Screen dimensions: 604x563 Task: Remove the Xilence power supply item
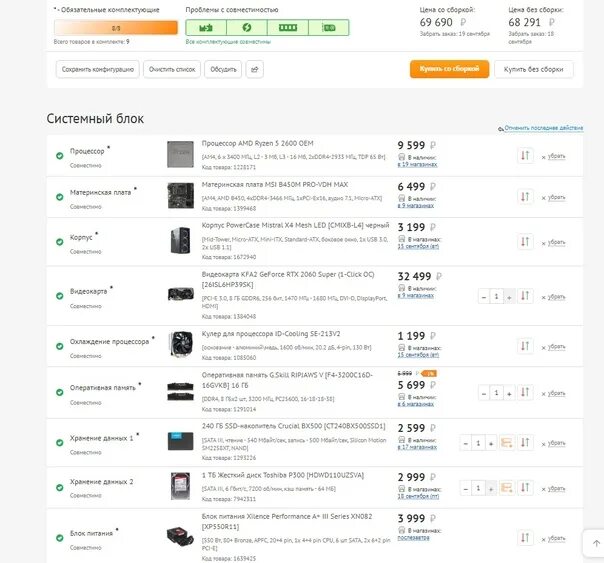(554, 538)
